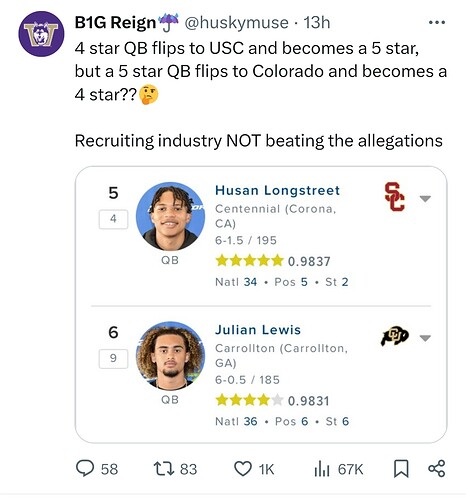Share the tweet using share icon
467x500 pixels.
[x=436, y=468]
